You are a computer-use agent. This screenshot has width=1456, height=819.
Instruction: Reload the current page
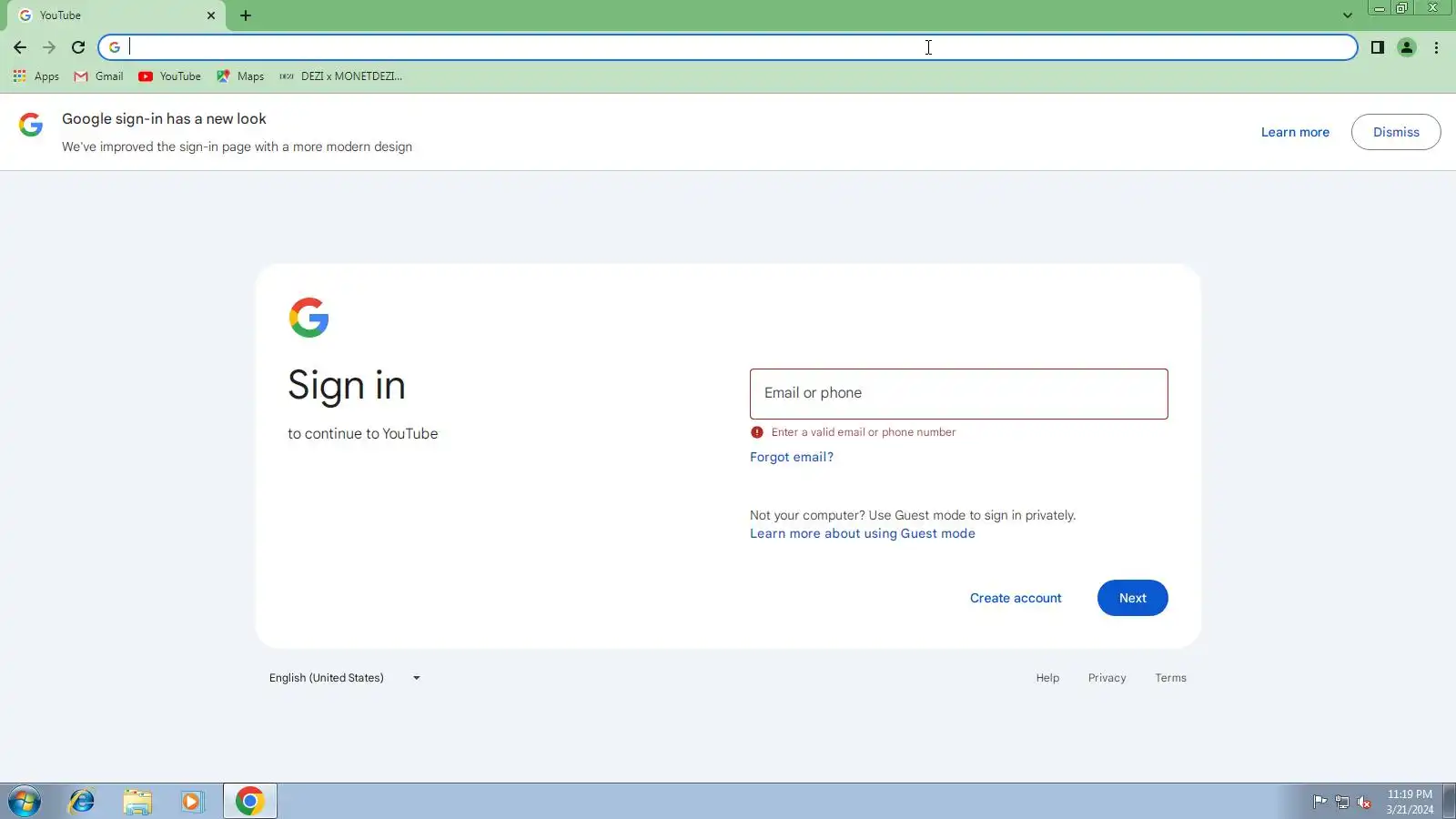78,47
